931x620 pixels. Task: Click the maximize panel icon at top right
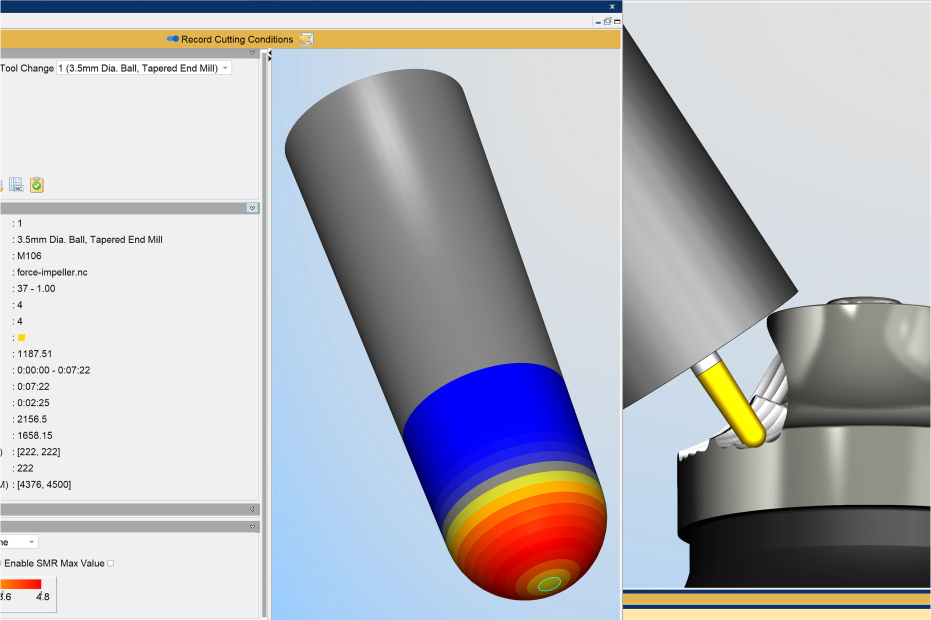(x=618, y=21)
